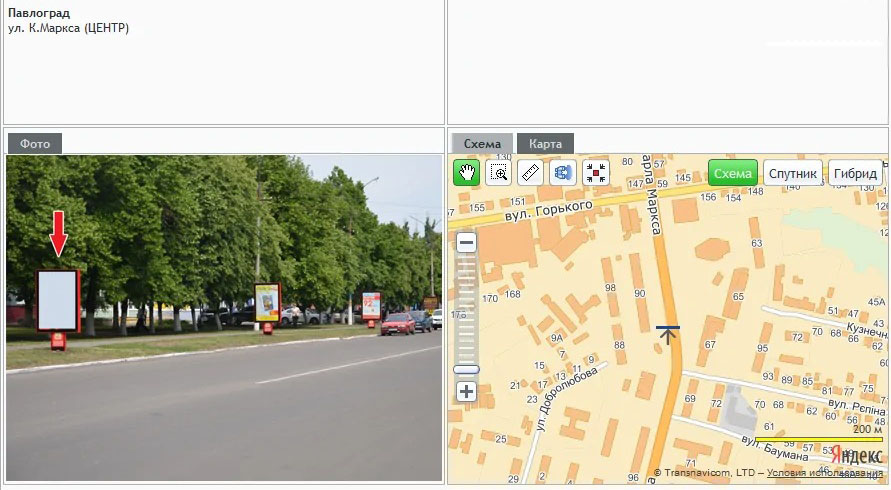Click the billboard photo with red arrow
The image size is (891, 490).
224,318
